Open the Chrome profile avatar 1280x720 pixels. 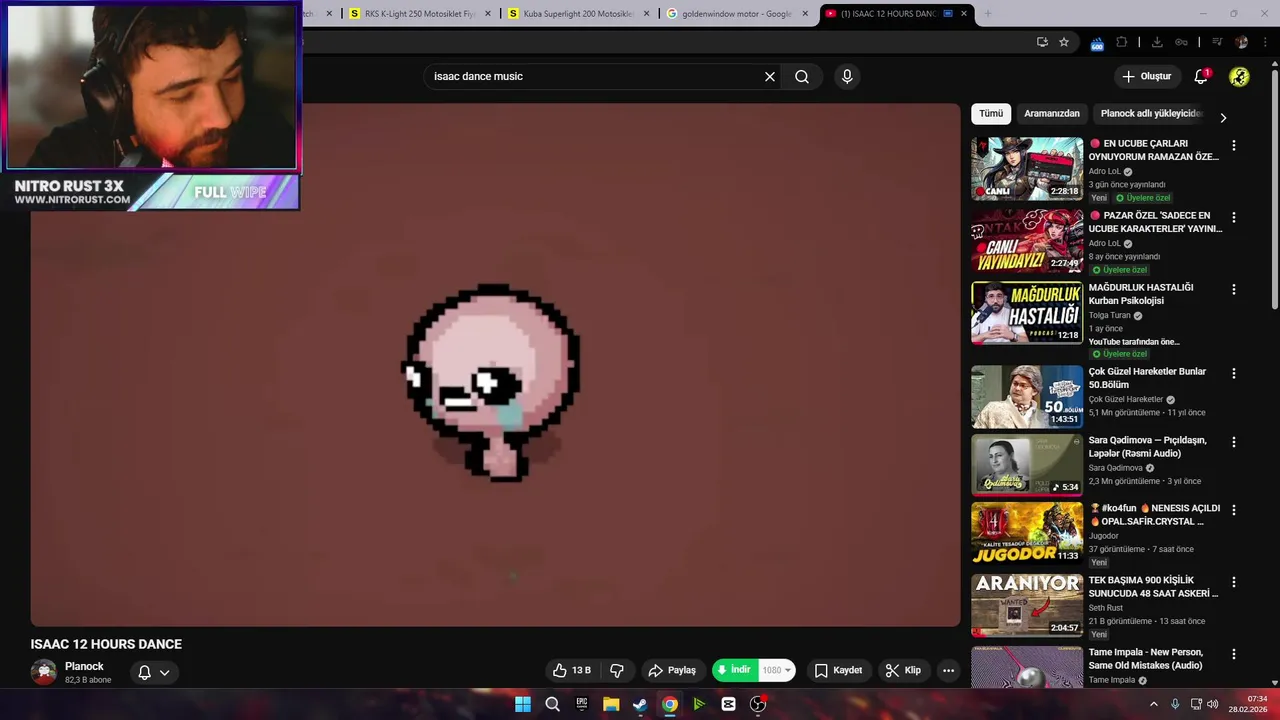1242,42
